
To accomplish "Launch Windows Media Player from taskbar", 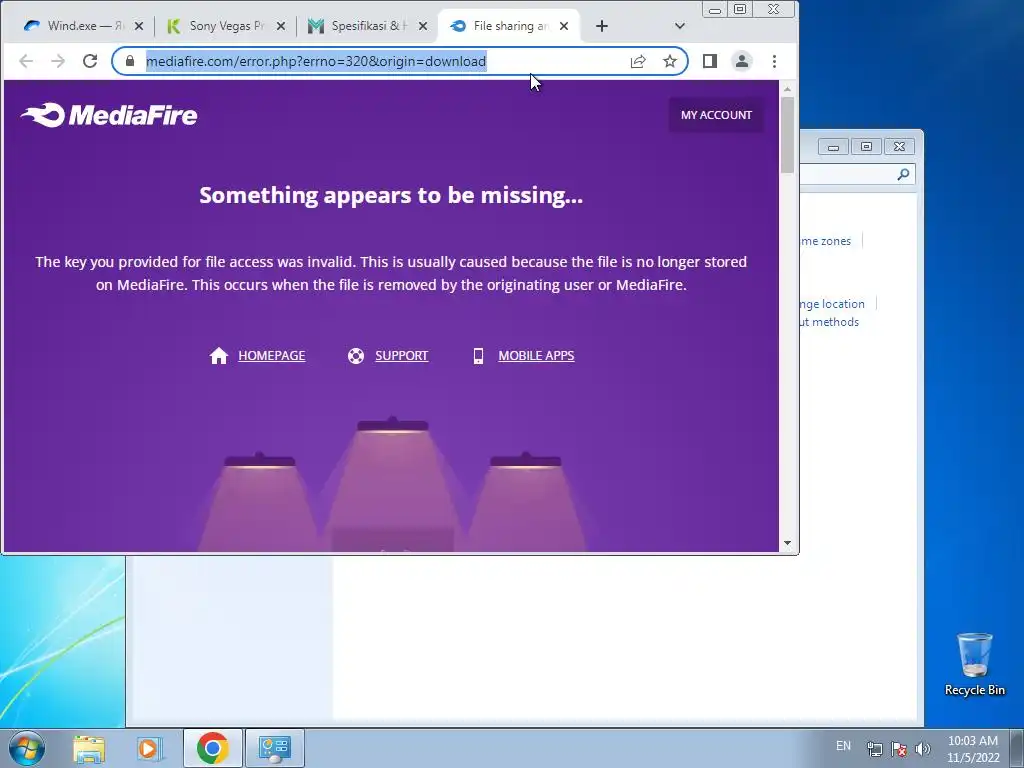I will [x=150, y=748].
